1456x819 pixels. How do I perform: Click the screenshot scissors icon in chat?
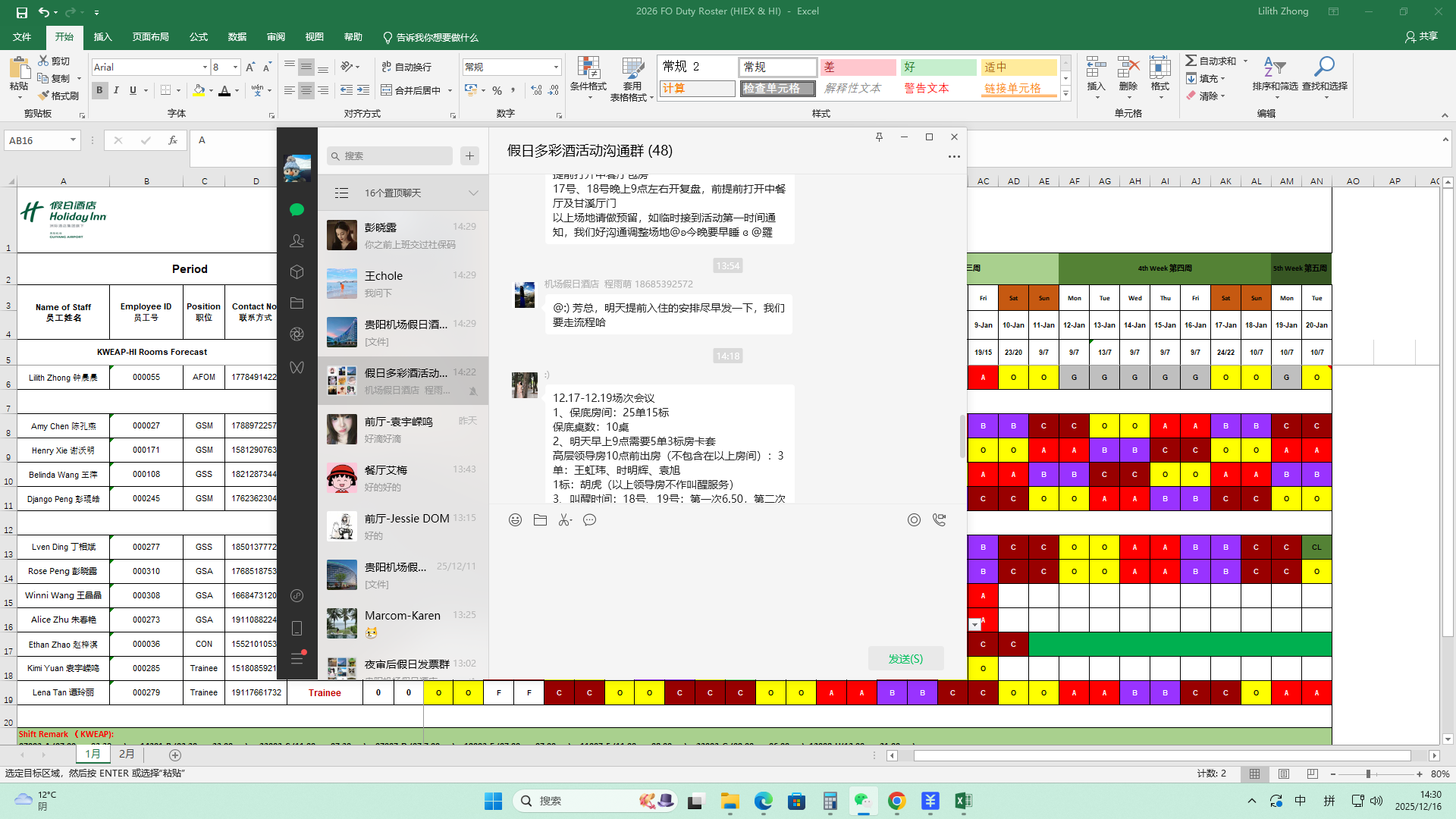(x=564, y=520)
